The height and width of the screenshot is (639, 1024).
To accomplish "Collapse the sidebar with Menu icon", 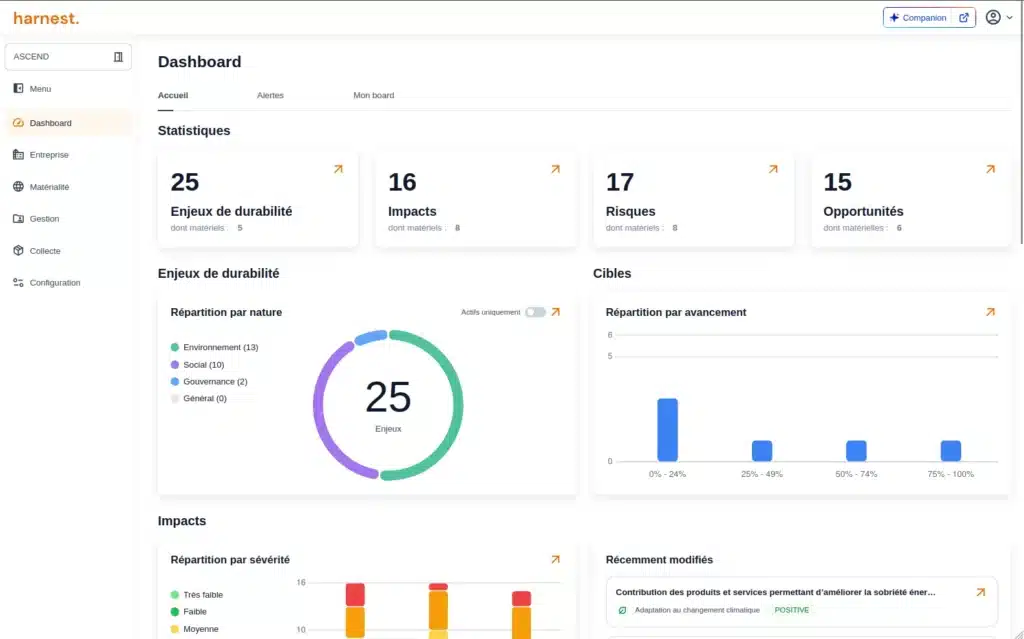I will (18, 88).
